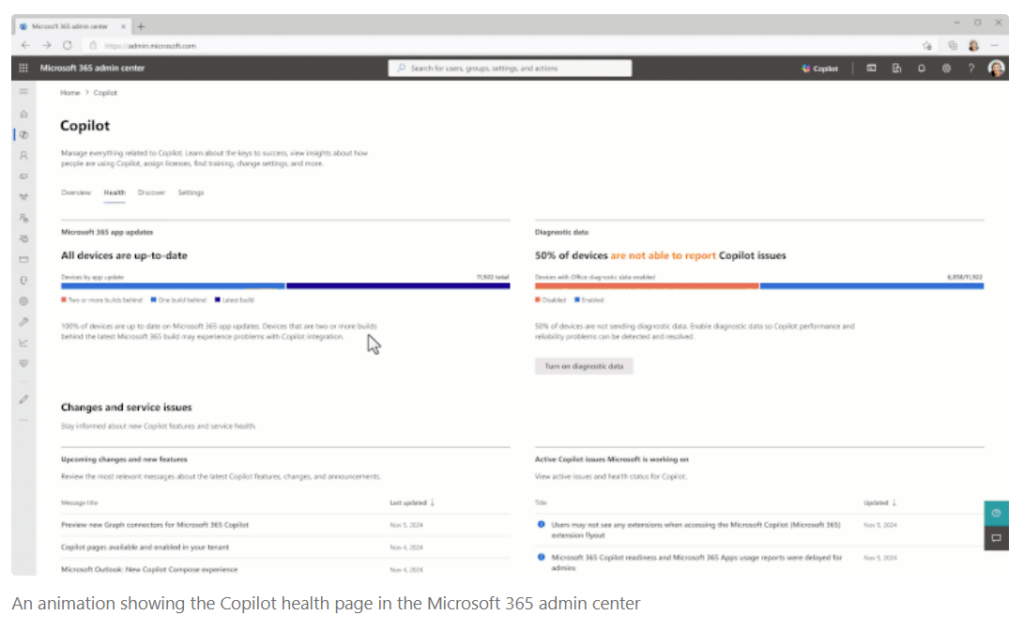The width and height of the screenshot is (1024, 631).
Task: Click the search users, groups, settings box
Action: pos(510,68)
